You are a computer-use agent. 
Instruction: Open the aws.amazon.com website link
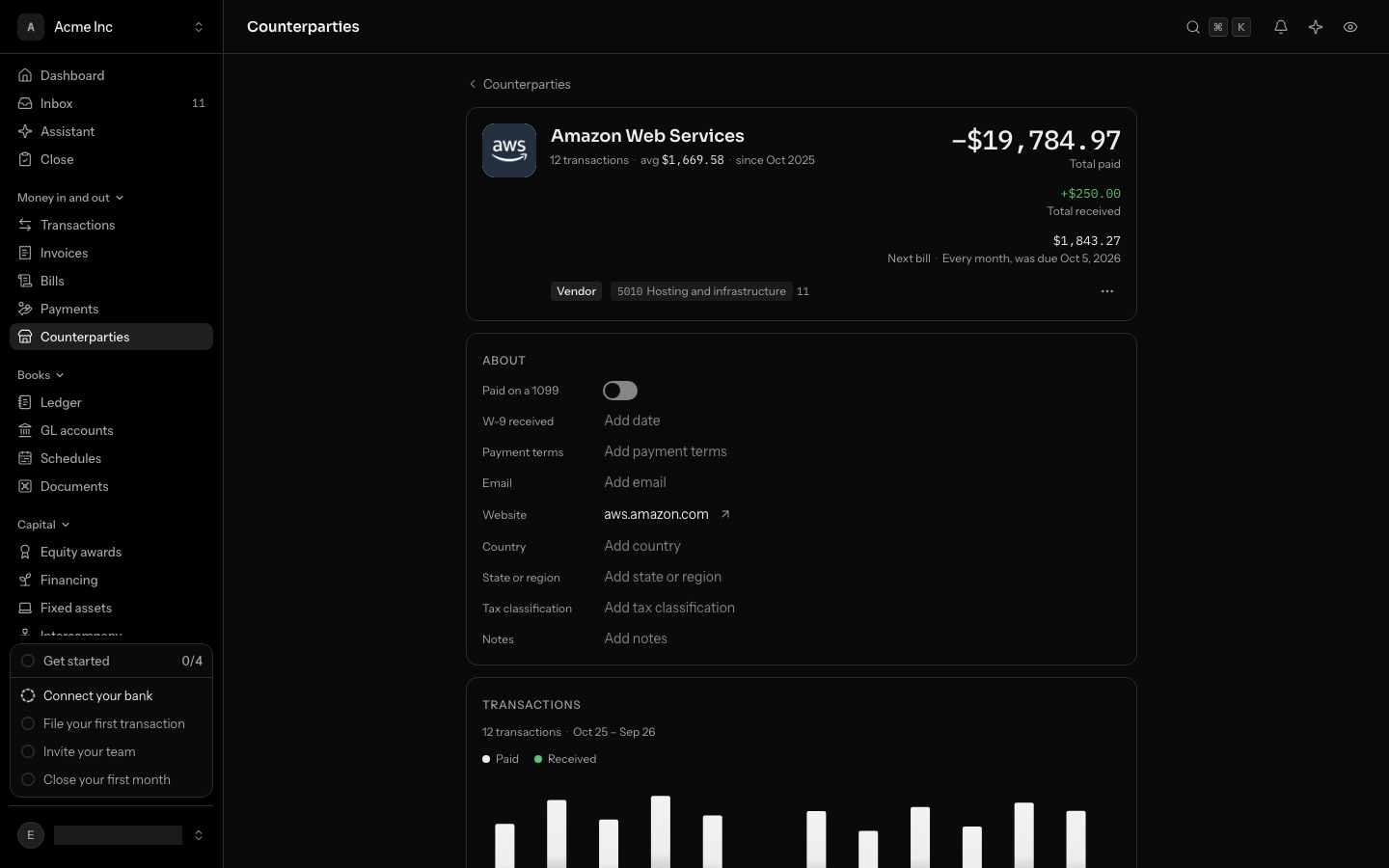(656, 514)
